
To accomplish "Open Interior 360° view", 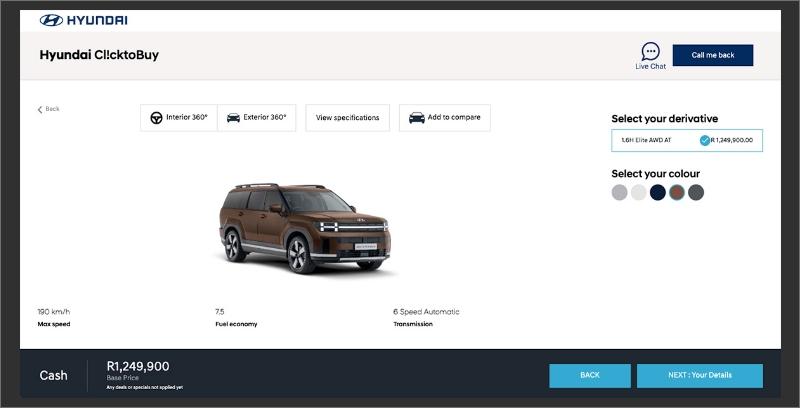I will pyautogui.click(x=179, y=118).
